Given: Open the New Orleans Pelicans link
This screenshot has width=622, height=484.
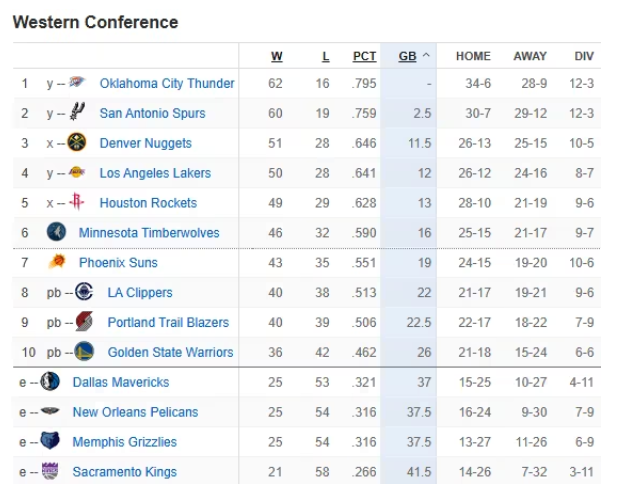Looking at the screenshot, I should coord(135,412).
